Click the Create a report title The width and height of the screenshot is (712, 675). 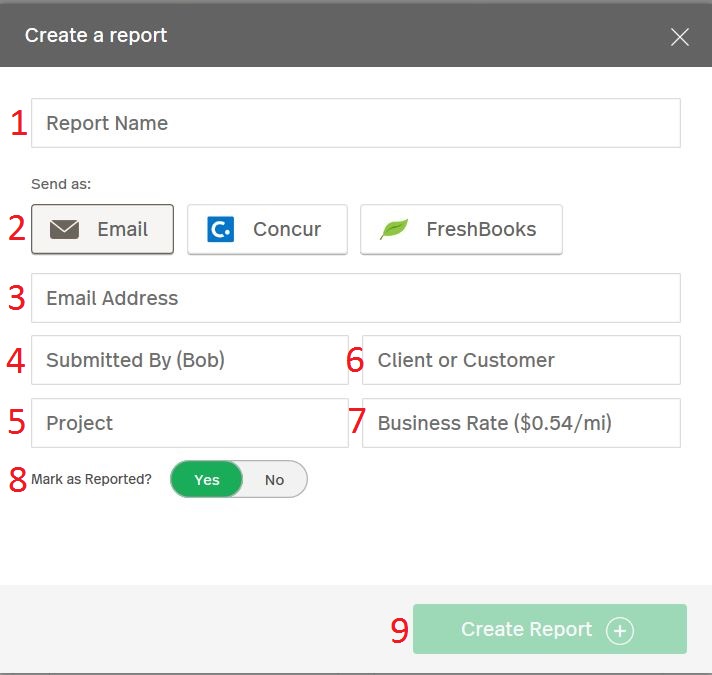(96, 35)
